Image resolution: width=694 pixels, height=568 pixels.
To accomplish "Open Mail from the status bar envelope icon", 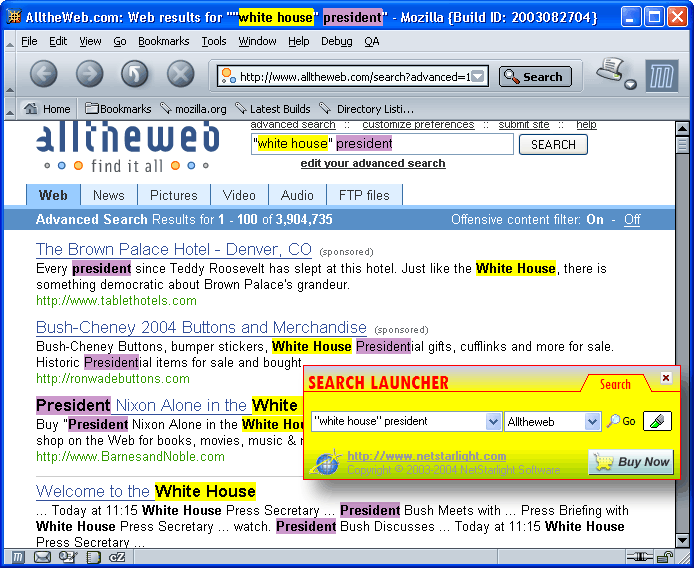I will click(x=42, y=557).
